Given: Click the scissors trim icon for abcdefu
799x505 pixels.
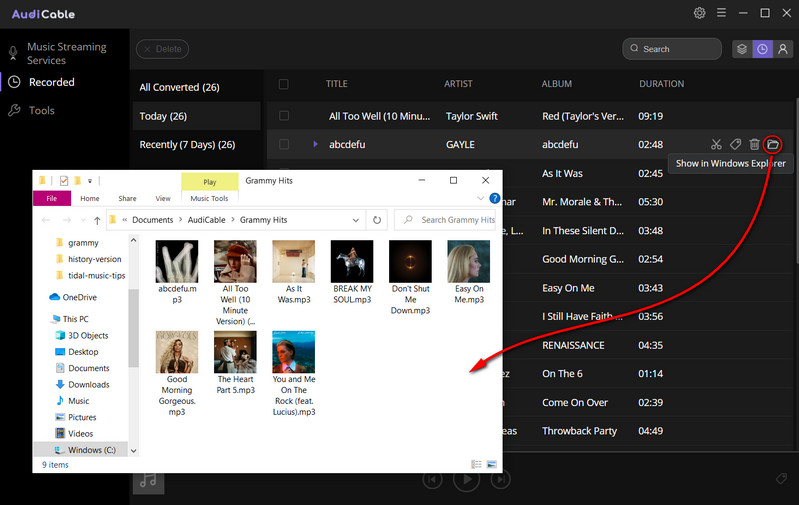Looking at the screenshot, I should pyautogui.click(x=716, y=145).
